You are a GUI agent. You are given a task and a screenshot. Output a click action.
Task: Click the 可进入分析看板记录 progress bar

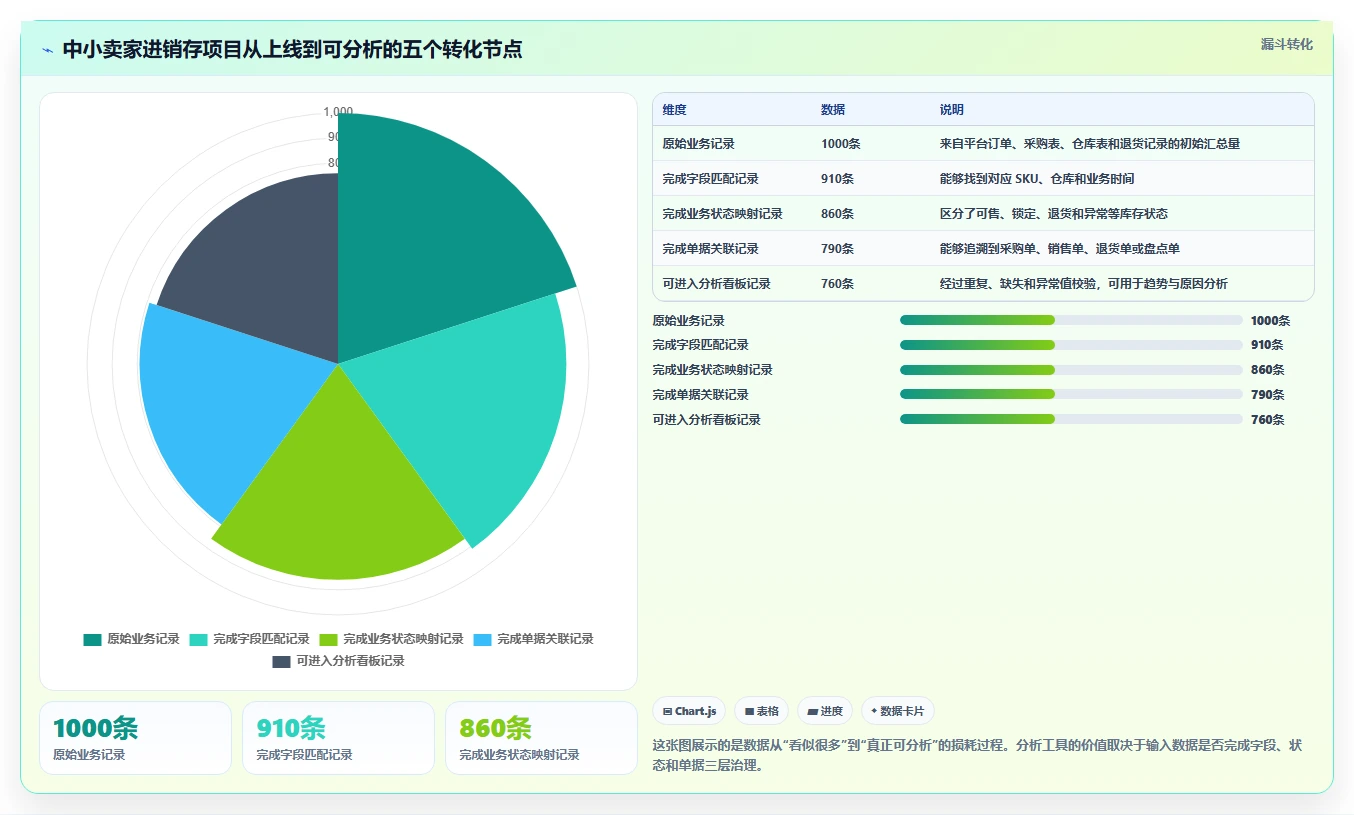1071,419
